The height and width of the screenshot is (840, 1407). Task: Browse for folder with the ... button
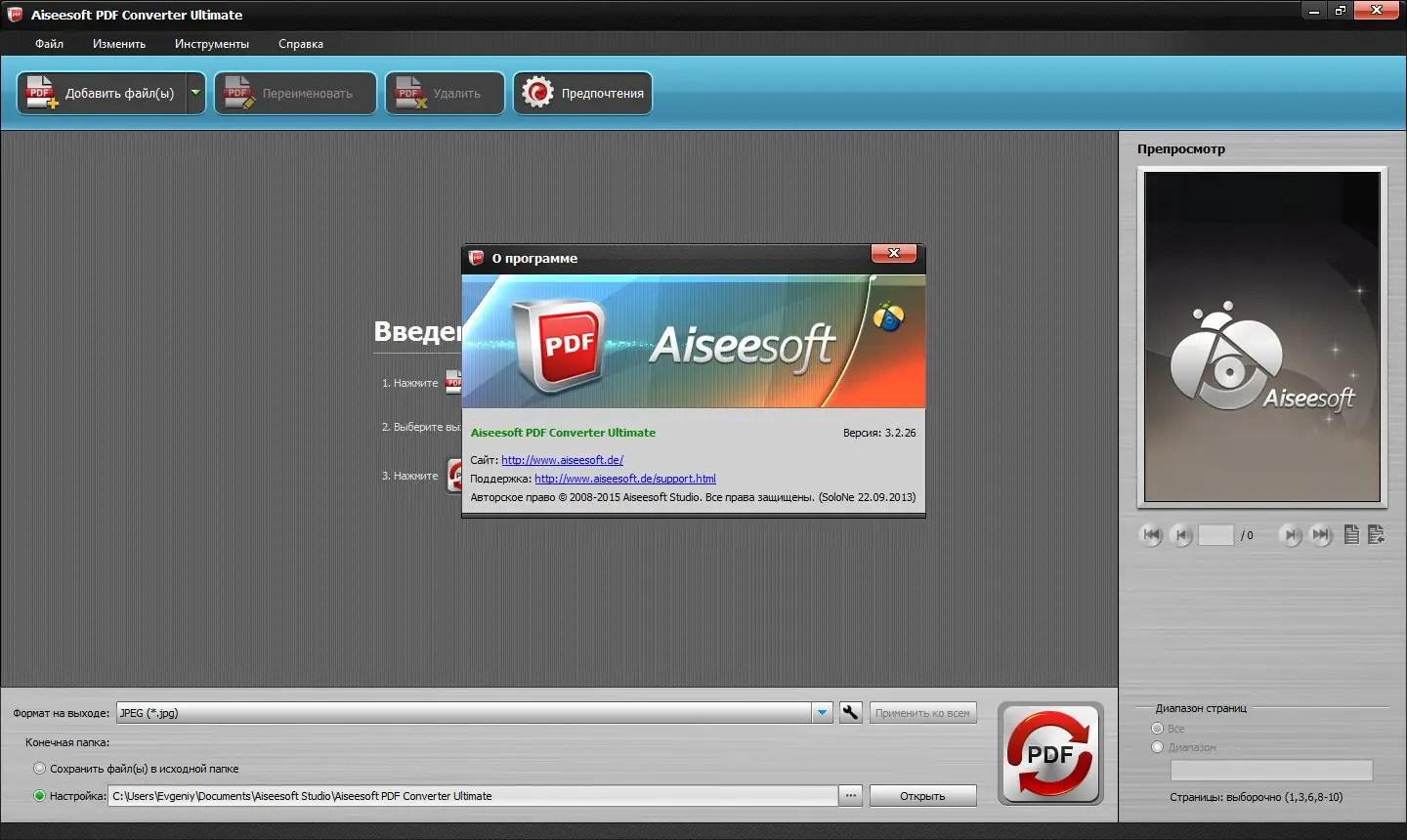(x=851, y=796)
